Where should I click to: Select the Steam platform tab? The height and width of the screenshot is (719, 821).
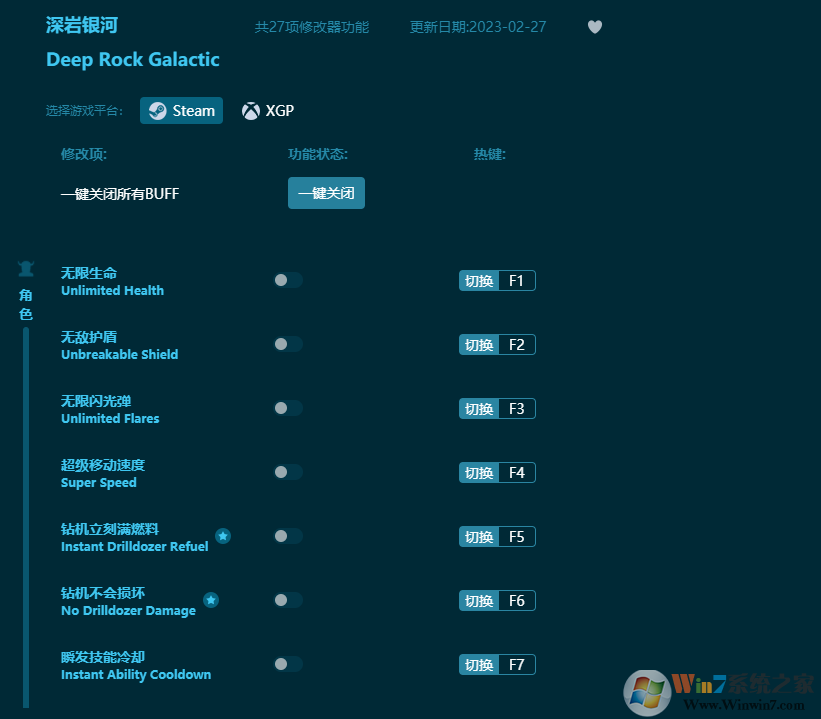pos(181,110)
